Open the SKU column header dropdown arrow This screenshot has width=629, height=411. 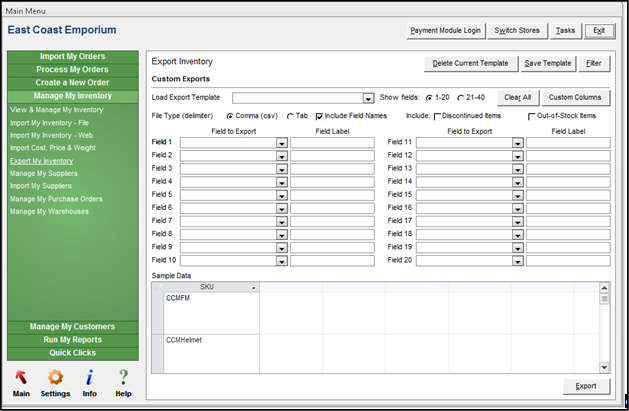254,288
